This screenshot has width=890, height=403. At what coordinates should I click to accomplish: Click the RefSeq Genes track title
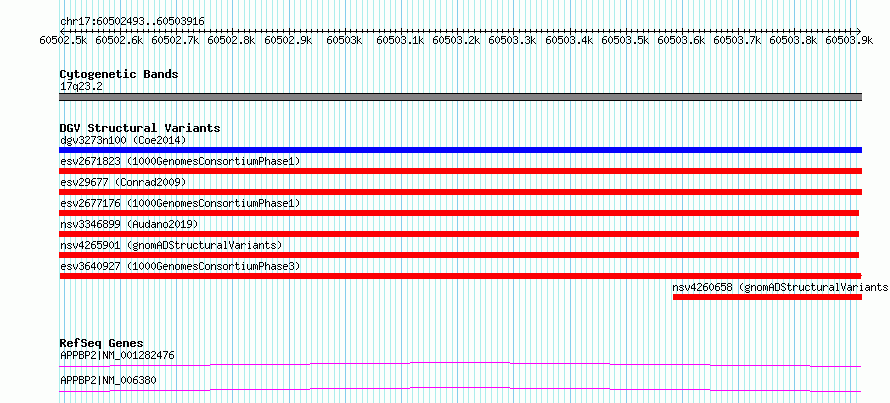click(102, 343)
